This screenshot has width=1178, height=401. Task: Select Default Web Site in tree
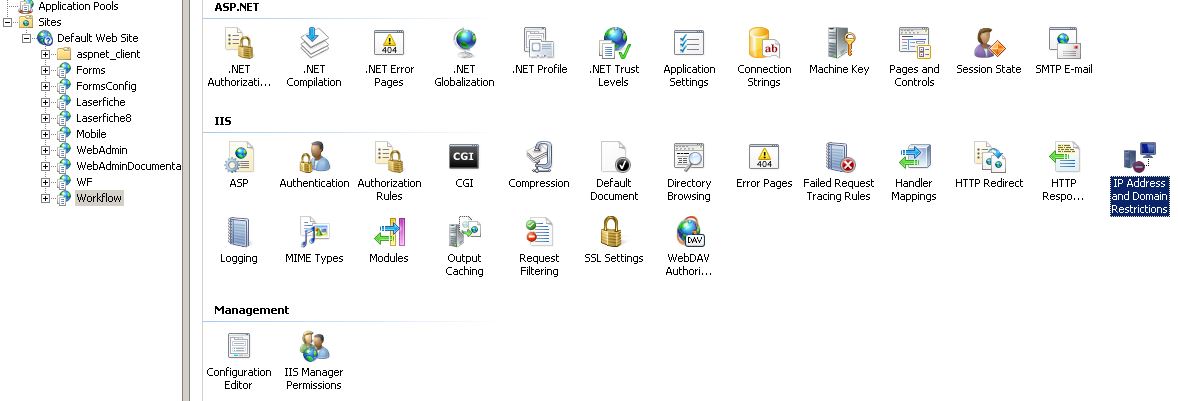pyautogui.click(x=98, y=38)
